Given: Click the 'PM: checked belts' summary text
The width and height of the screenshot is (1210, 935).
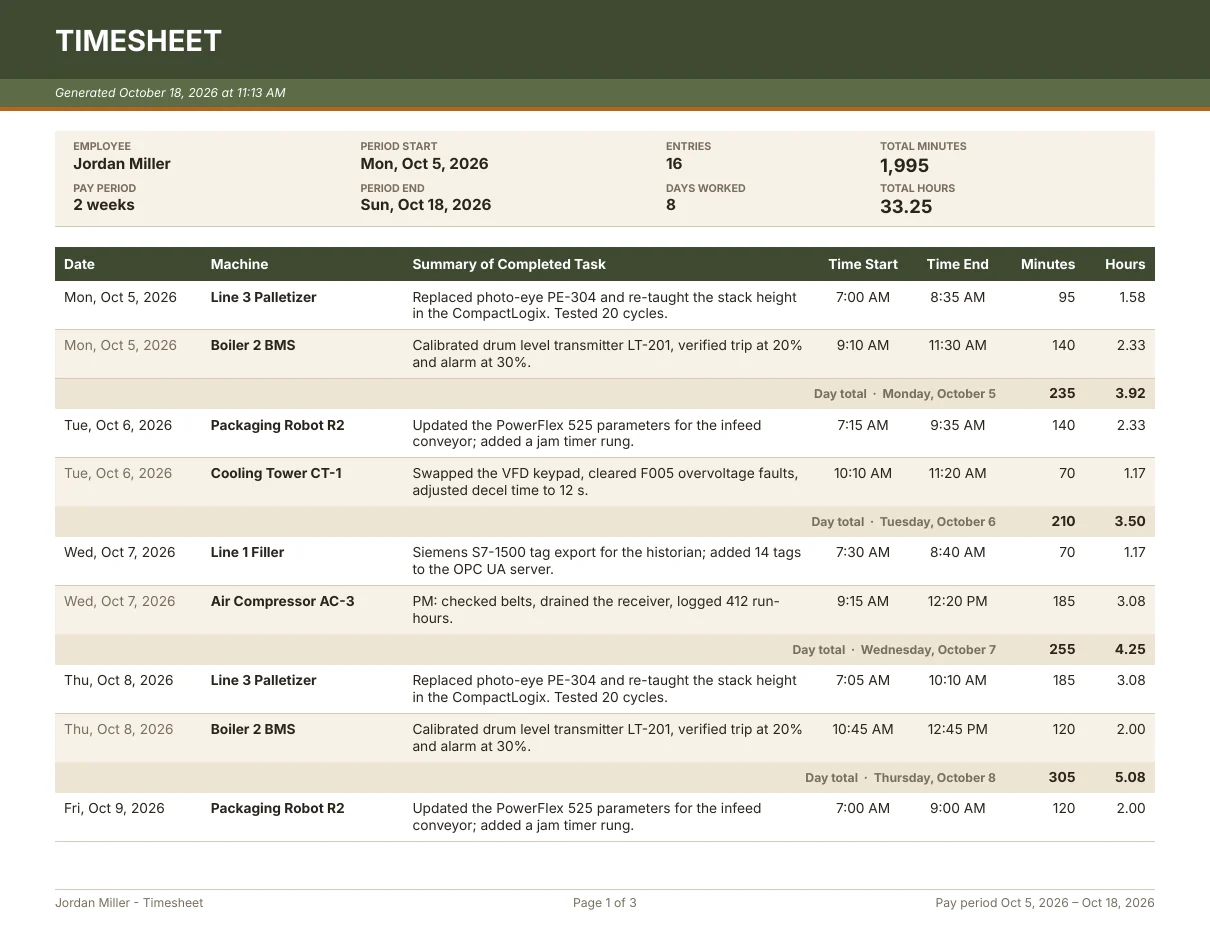Looking at the screenshot, I should pyautogui.click(x=596, y=610).
